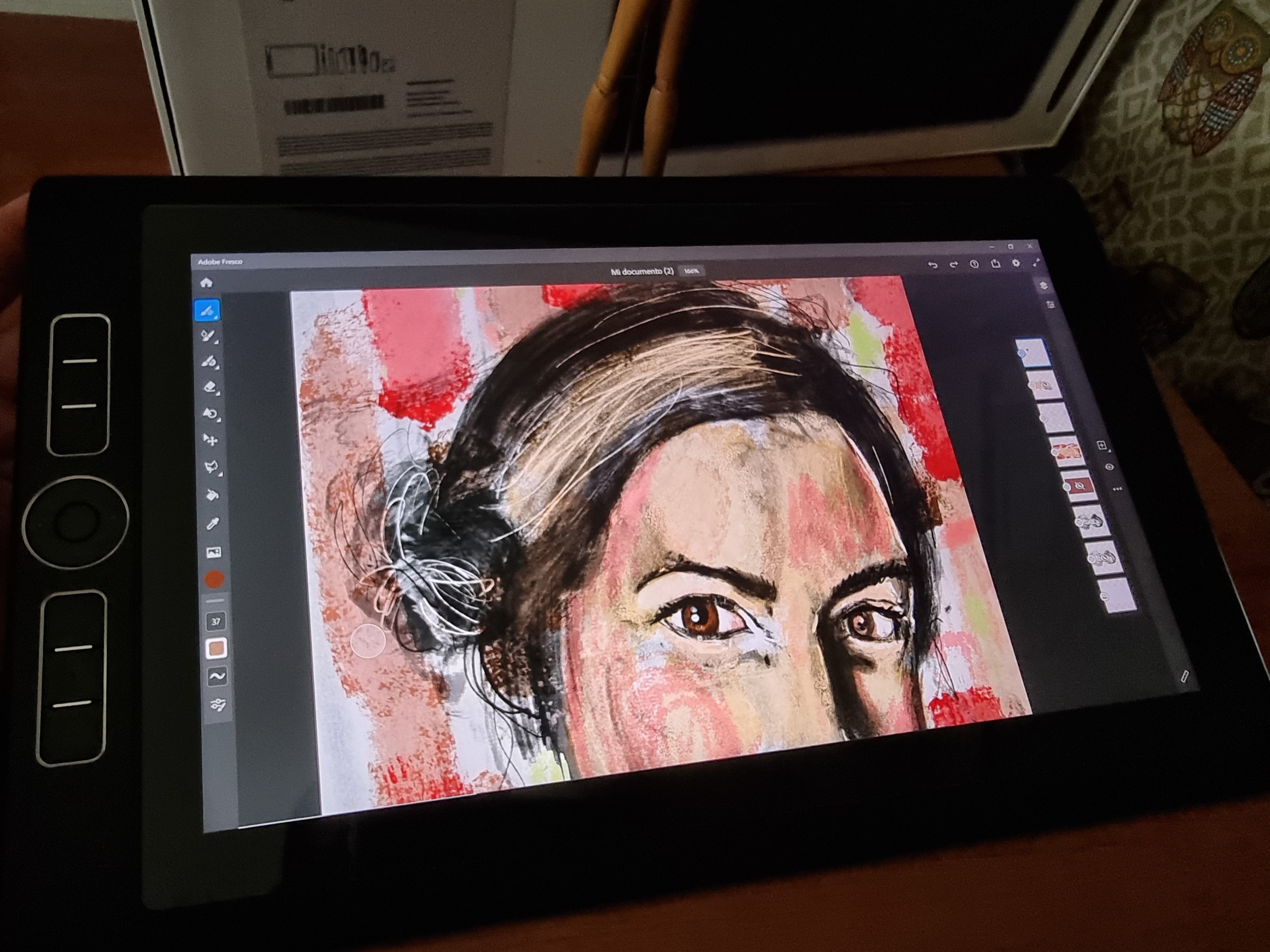Select the second layer thumbnail with eye sketch

1043,385
